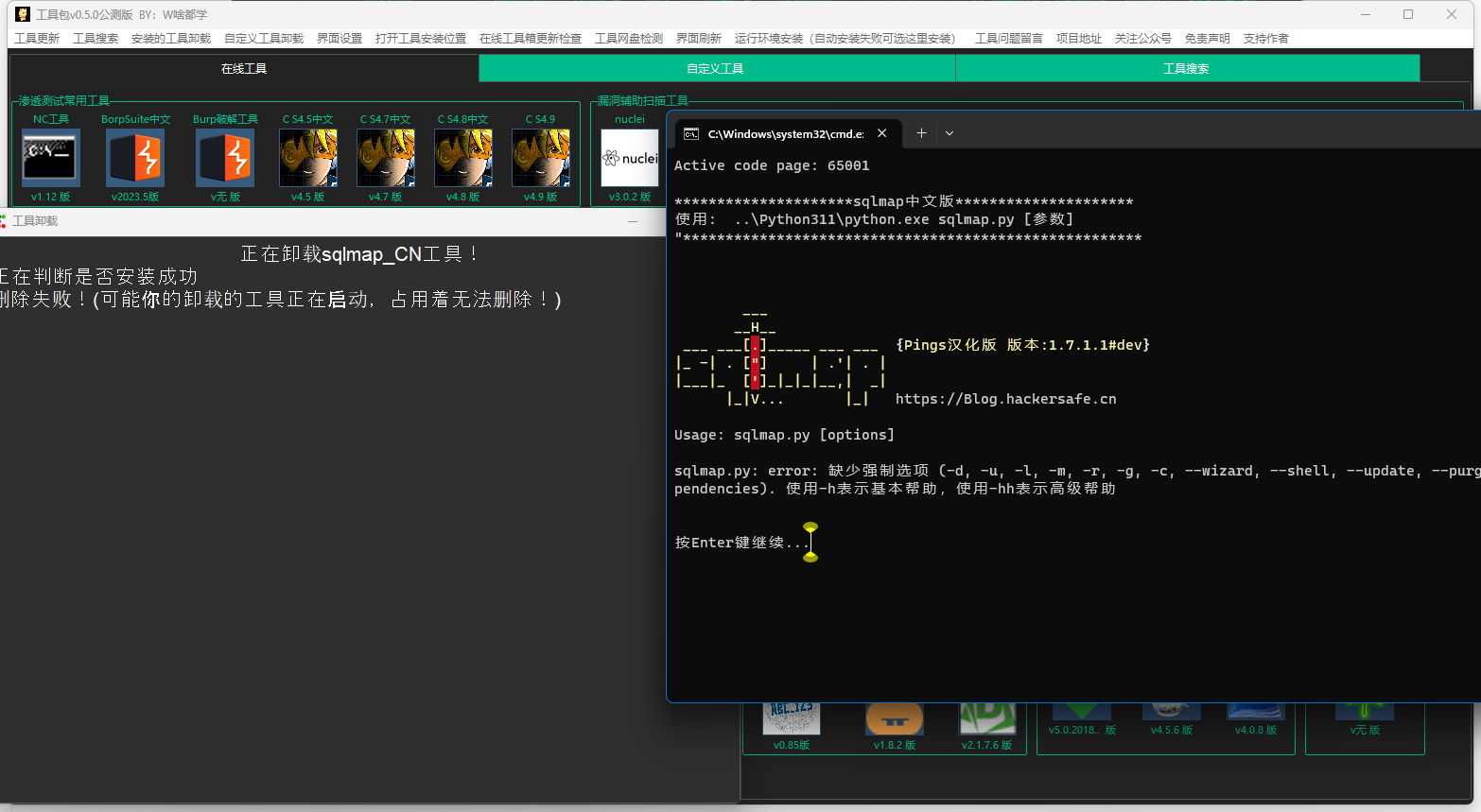The height and width of the screenshot is (812, 1481).
Task: Click the v2023.5版 version label
Action: click(x=135, y=197)
